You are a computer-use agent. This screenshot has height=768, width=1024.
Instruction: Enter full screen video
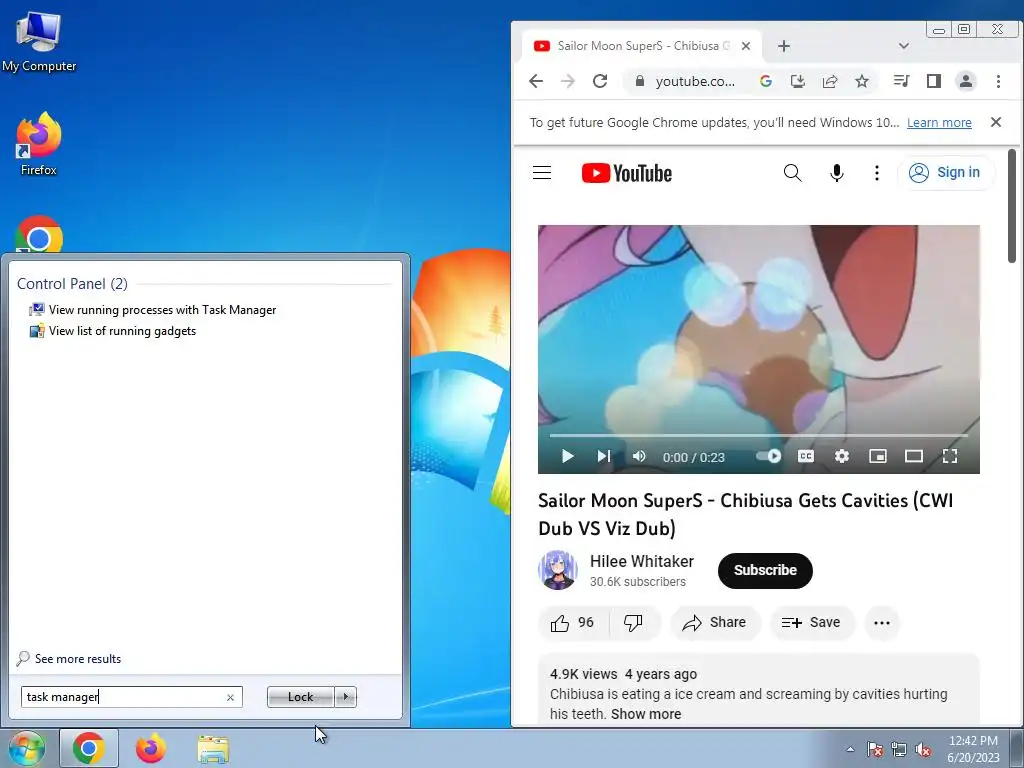[950, 456]
